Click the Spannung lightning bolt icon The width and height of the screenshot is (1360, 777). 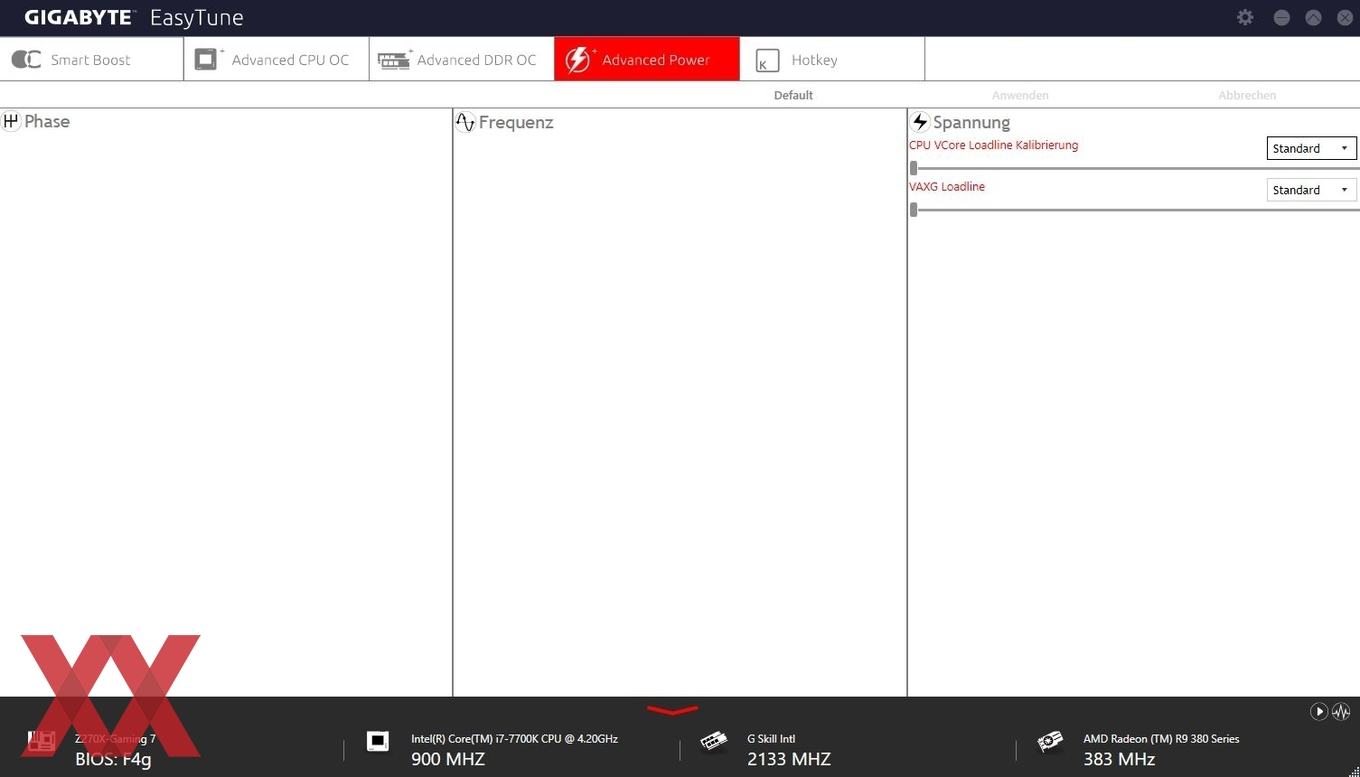click(x=920, y=122)
